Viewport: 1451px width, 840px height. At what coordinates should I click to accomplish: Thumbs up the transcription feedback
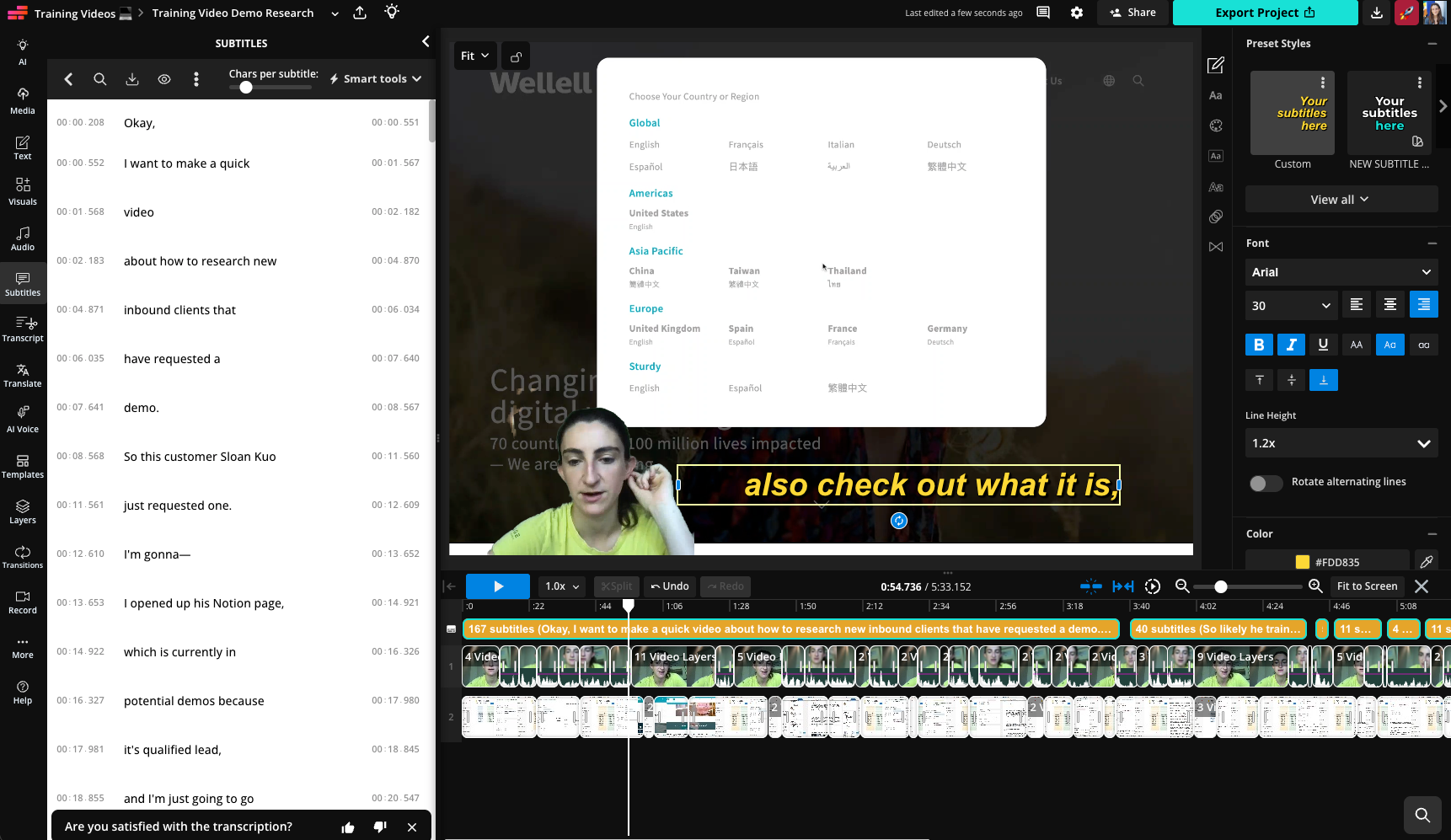coord(348,827)
